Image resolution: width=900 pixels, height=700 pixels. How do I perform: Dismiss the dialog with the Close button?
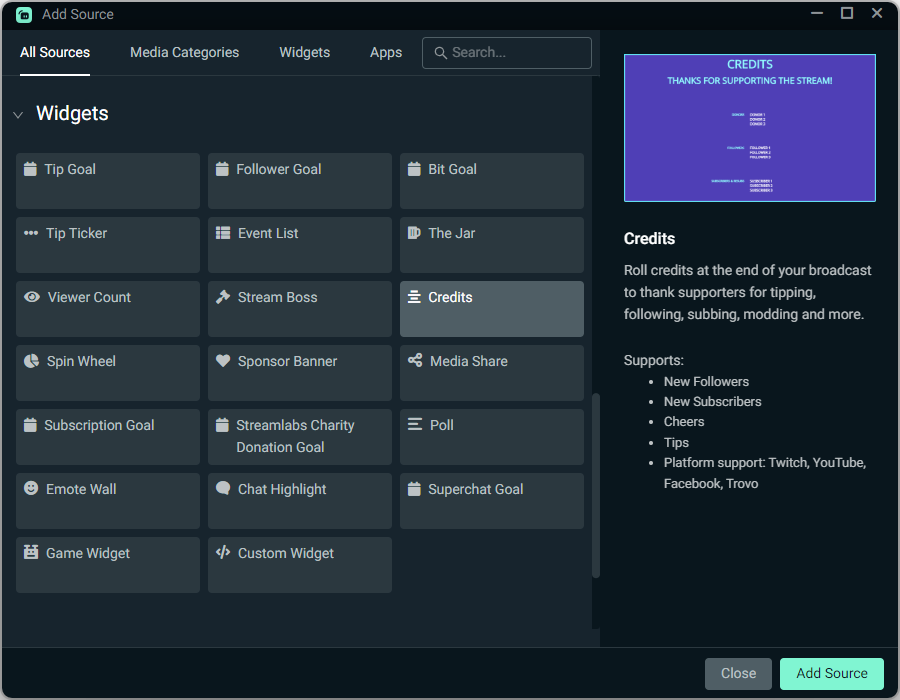[x=738, y=673]
